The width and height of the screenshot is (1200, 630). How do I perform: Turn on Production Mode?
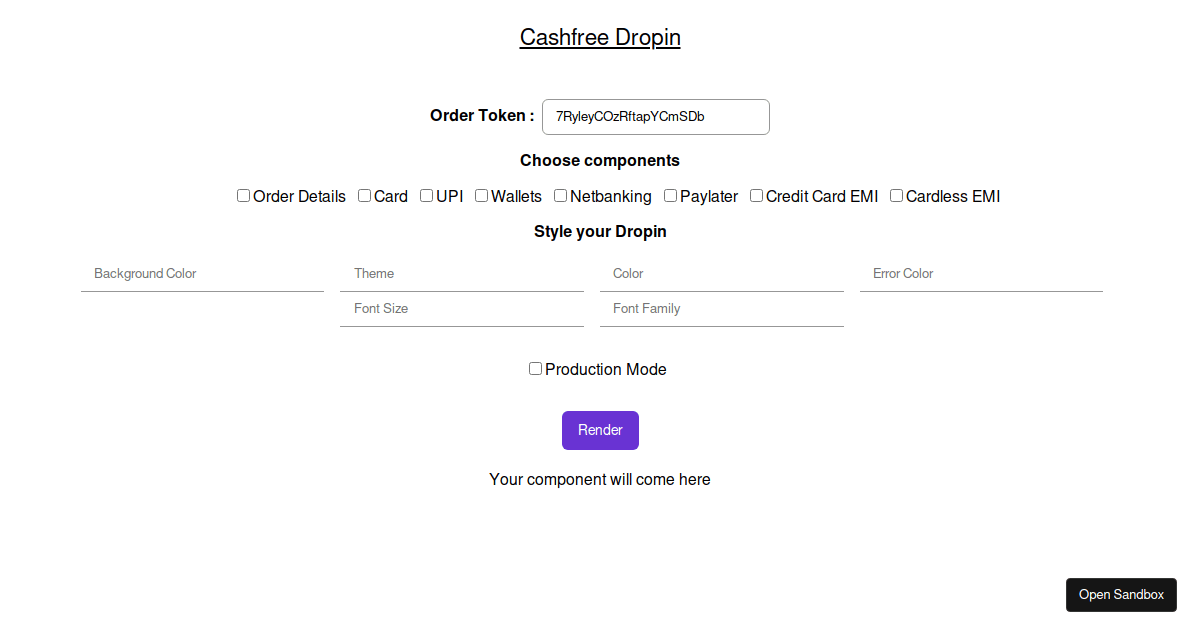[x=535, y=368]
